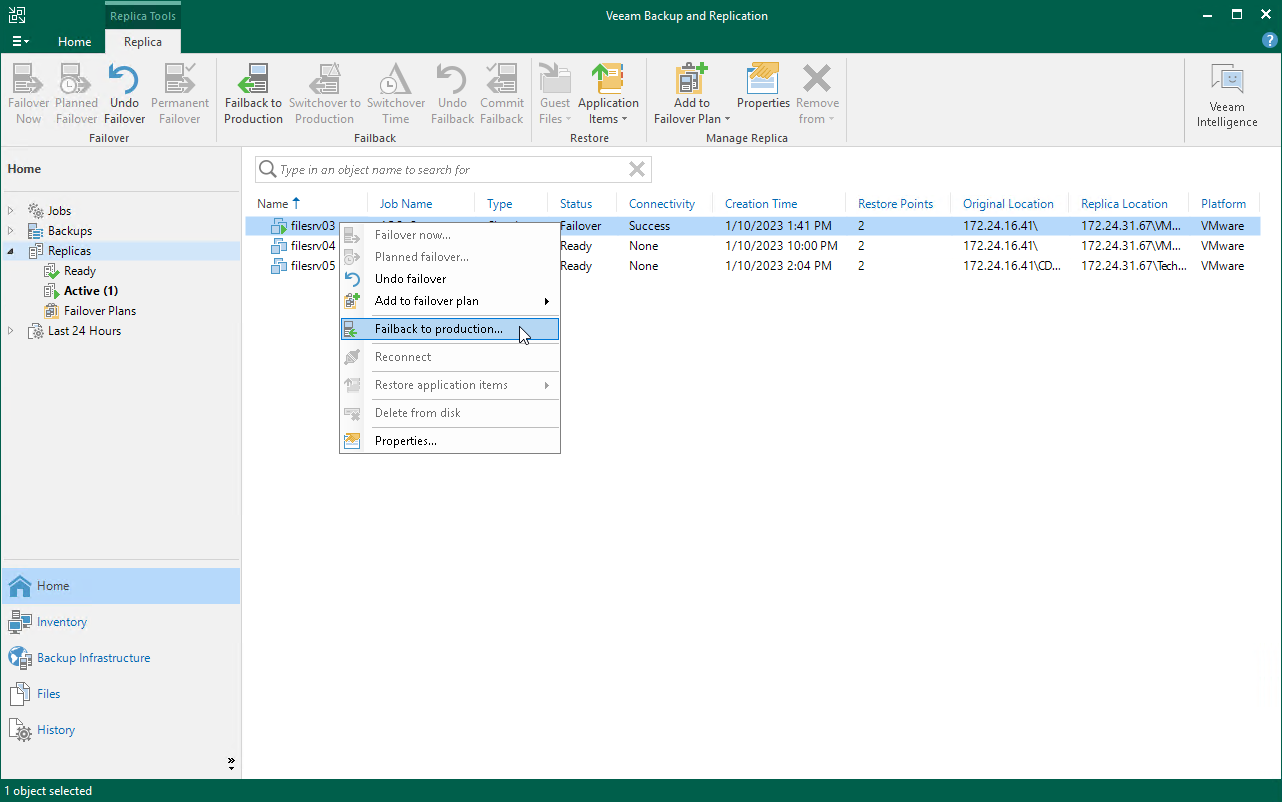1282x802 pixels.
Task: Sort by the Original Location column header
Action: [1010, 204]
